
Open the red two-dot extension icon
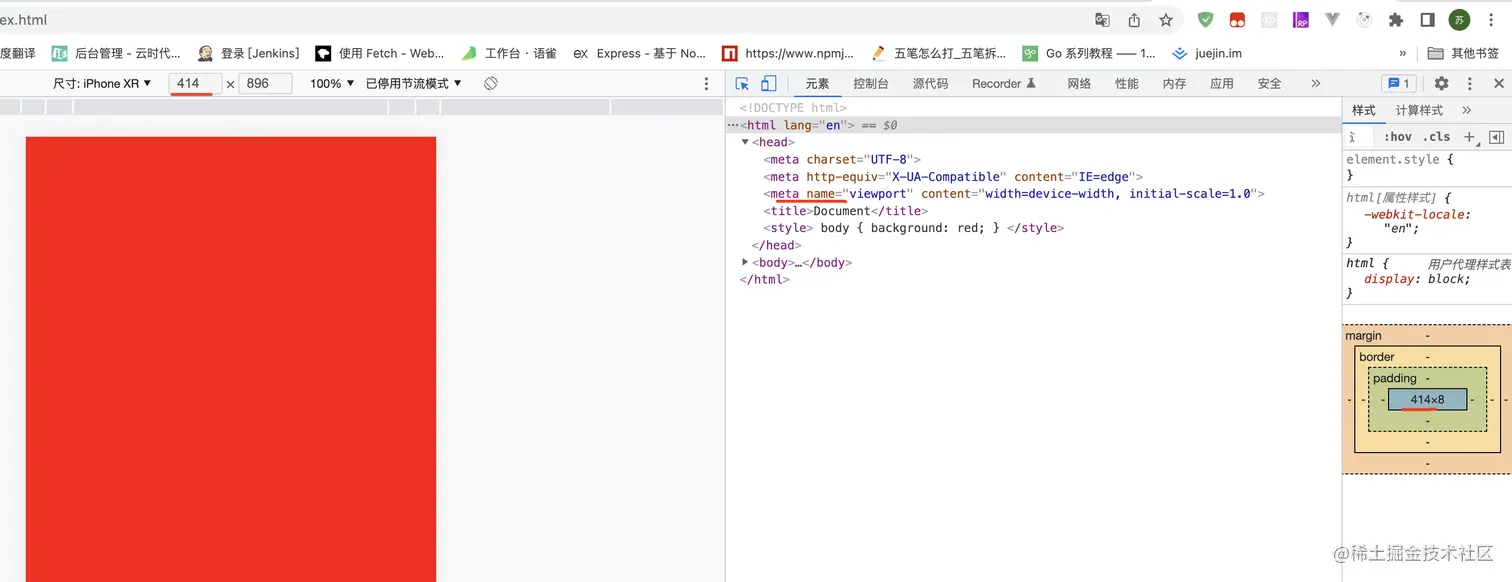[x=1237, y=20]
